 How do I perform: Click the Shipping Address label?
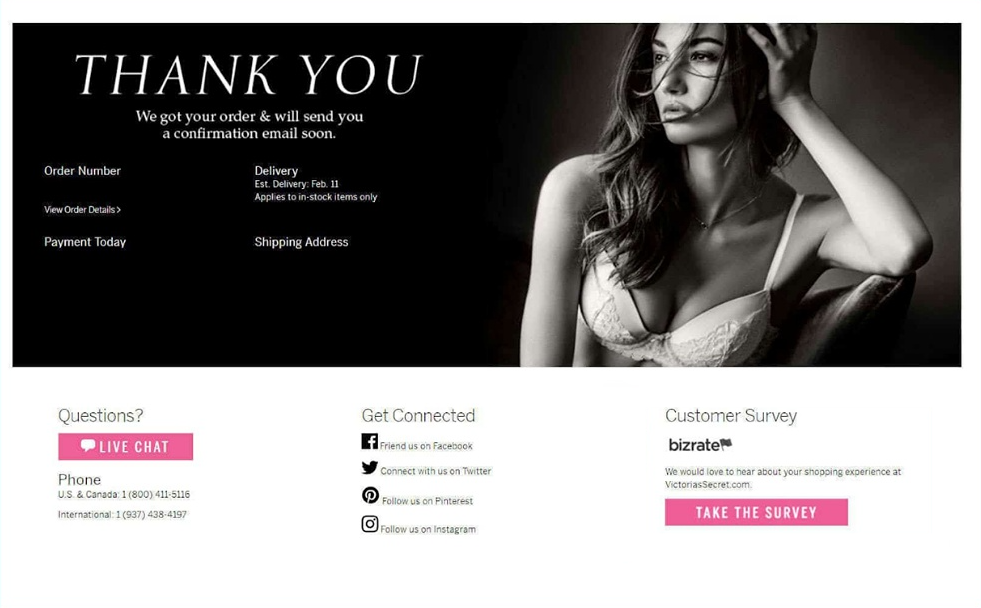(301, 242)
